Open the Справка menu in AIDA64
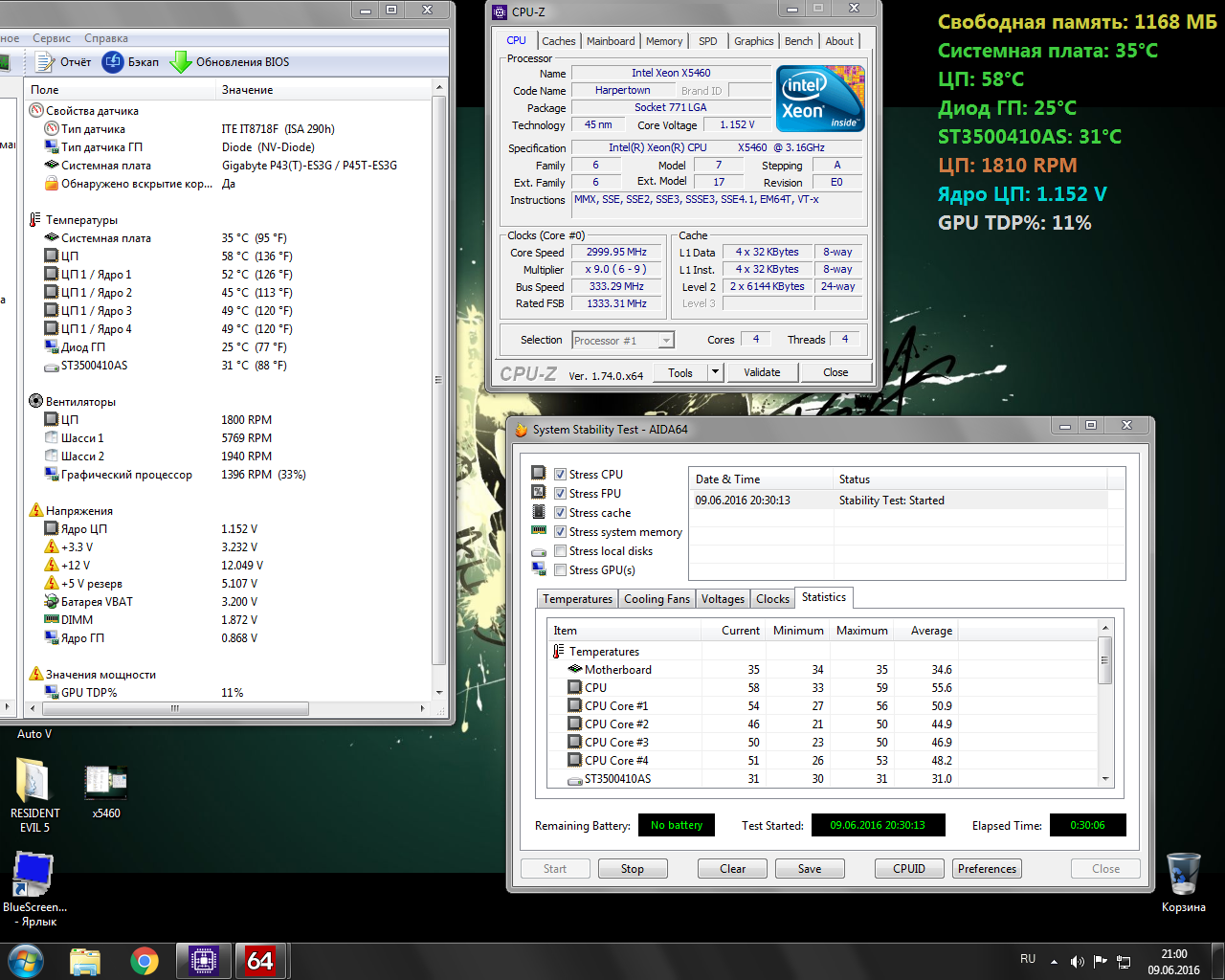Viewport: 1225px width, 980px height. (106, 38)
